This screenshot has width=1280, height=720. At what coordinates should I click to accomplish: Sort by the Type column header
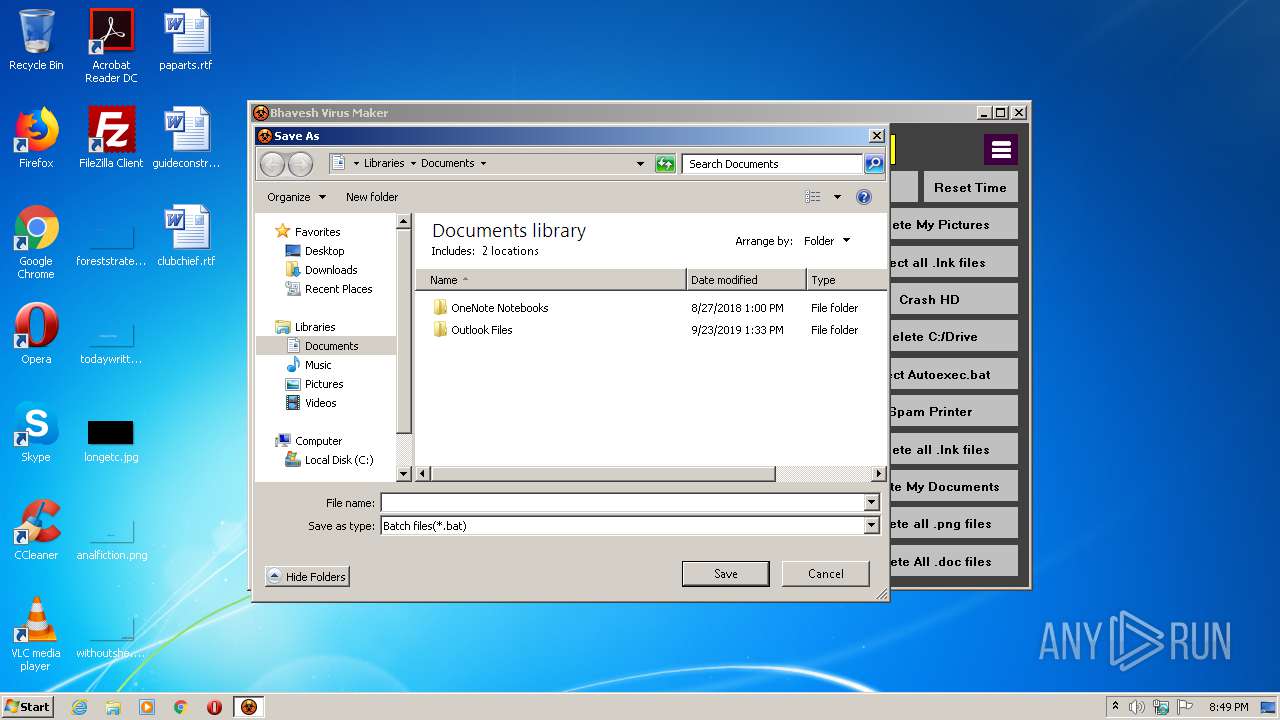pos(846,280)
